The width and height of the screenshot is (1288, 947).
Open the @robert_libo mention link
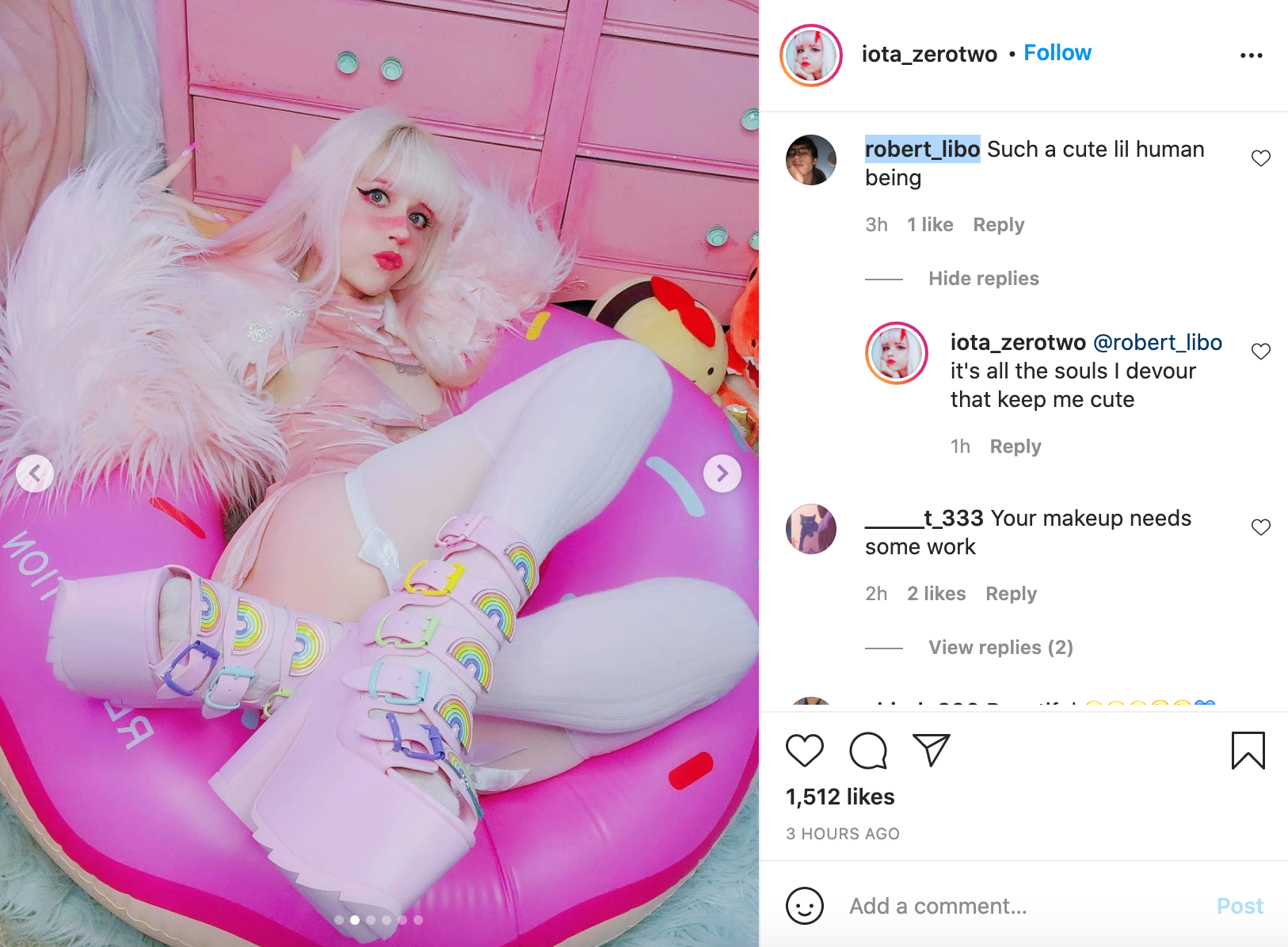(x=1157, y=342)
